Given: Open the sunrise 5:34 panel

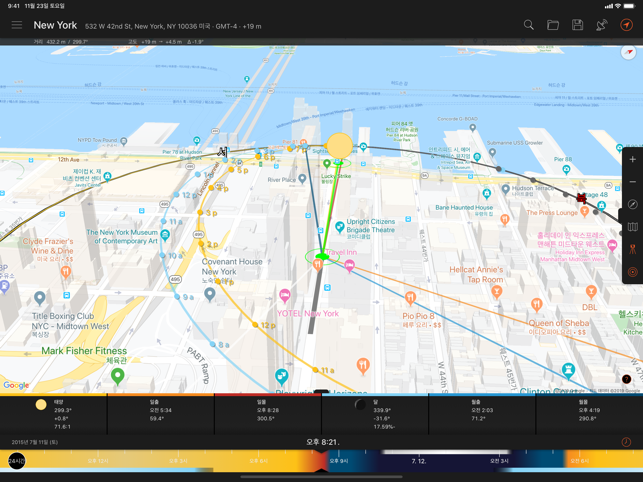Looking at the screenshot, I should (x=160, y=415).
